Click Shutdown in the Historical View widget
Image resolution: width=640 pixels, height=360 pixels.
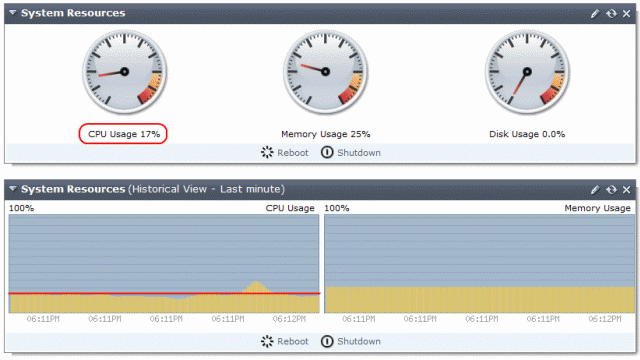click(351, 341)
